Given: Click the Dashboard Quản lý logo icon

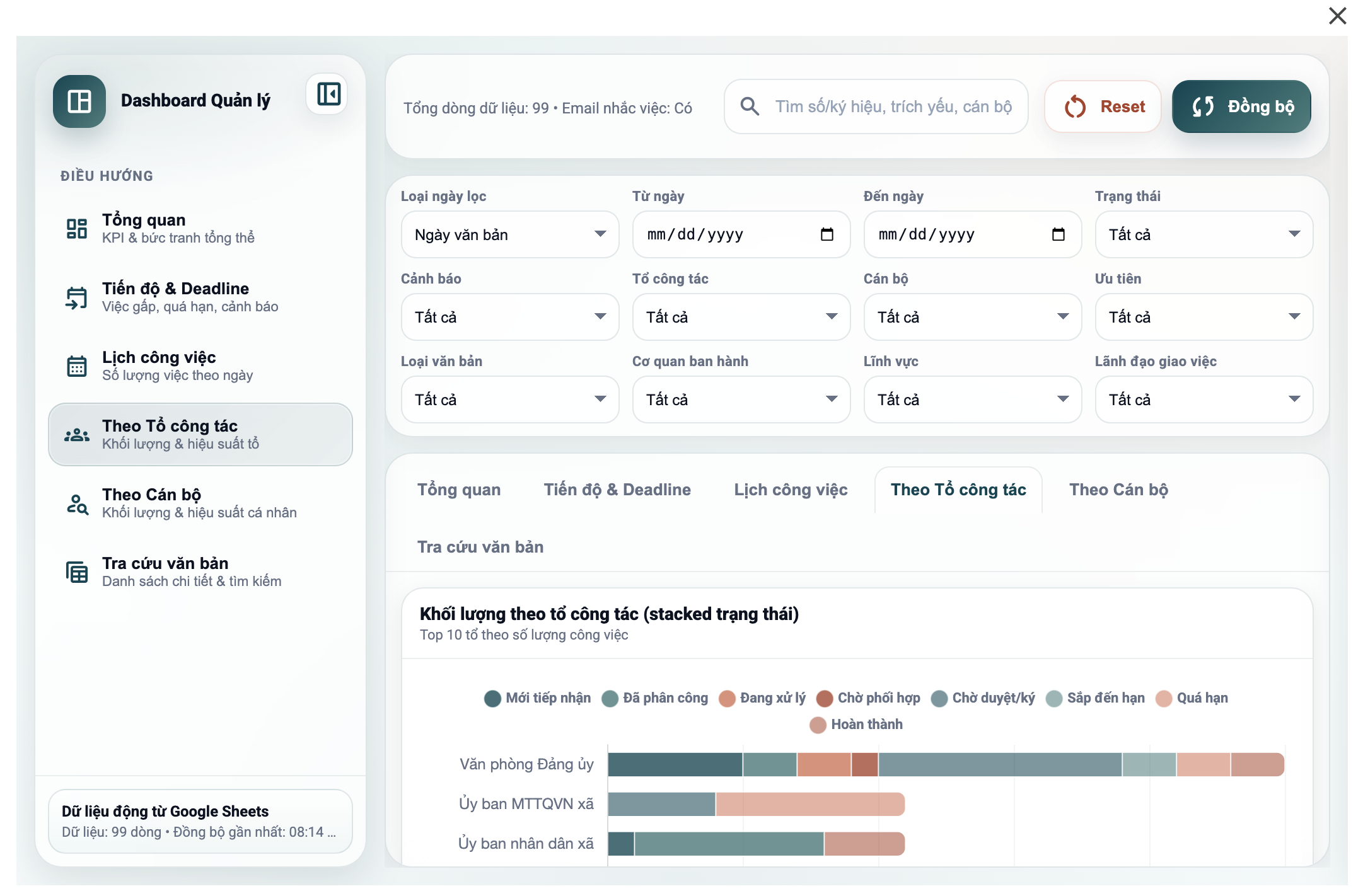Looking at the screenshot, I should pyautogui.click(x=79, y=101).
